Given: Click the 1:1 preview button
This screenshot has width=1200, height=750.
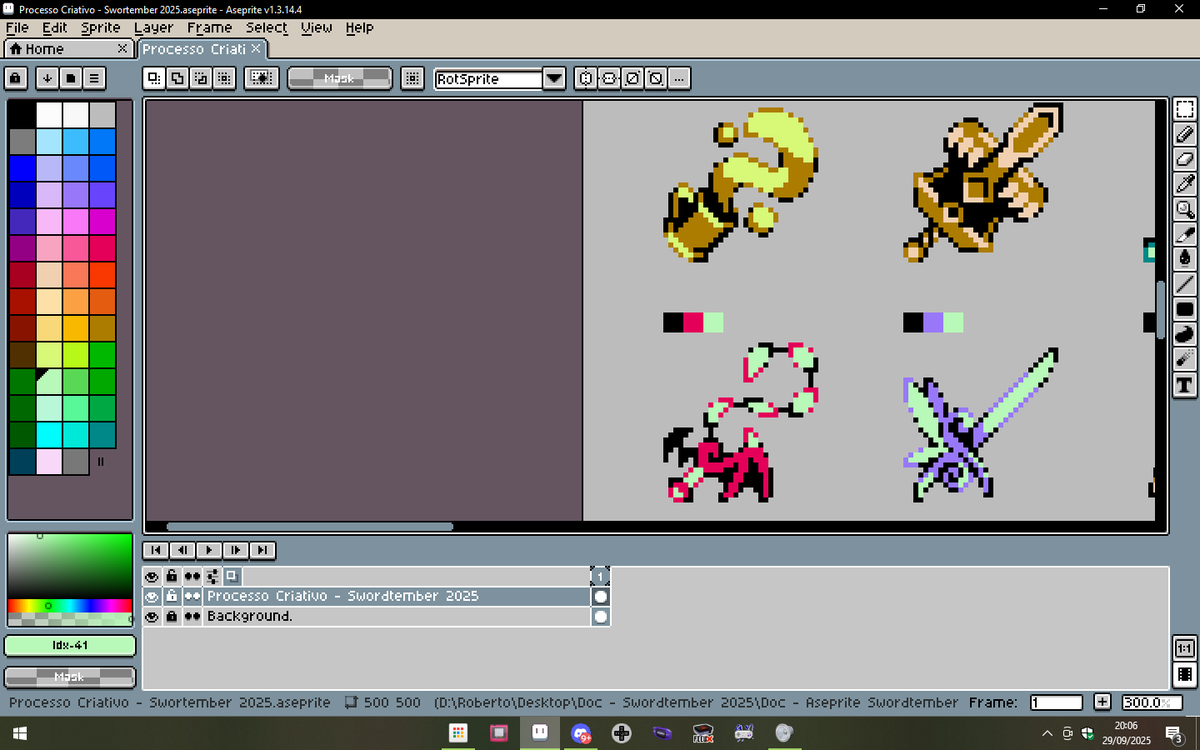Looking at the screenshot, I should click(1184, 648).
